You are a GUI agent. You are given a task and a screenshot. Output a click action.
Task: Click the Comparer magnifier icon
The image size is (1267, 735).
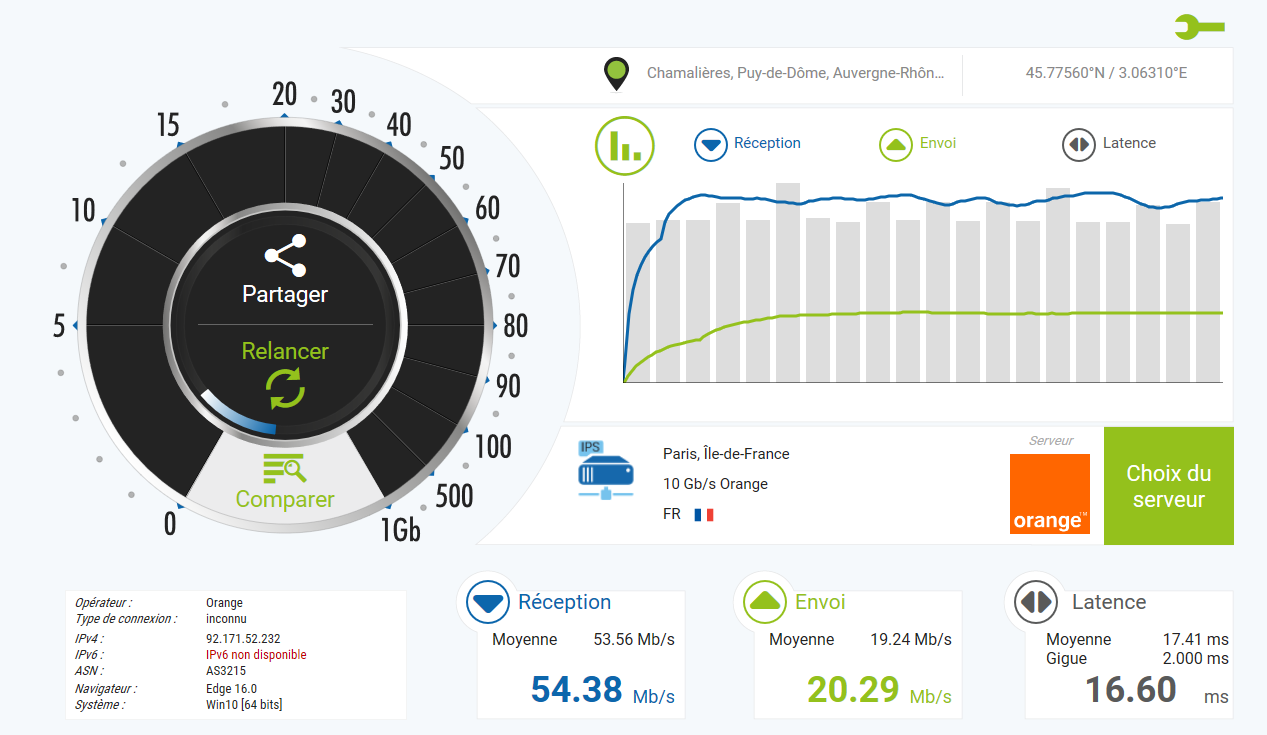[x=285, y=467]
